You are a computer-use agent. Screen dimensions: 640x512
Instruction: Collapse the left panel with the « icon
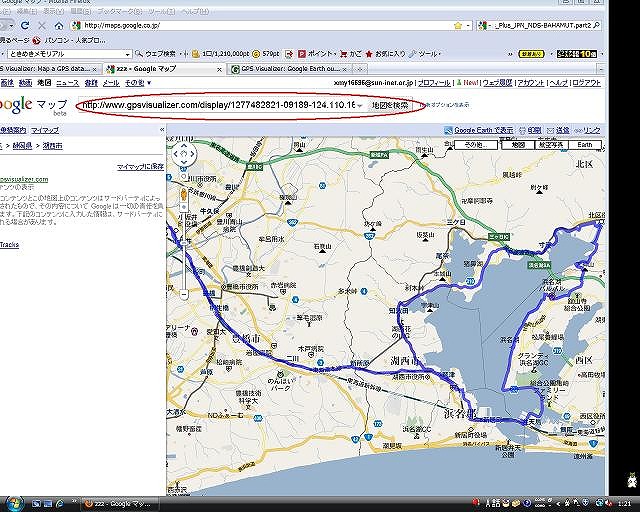(162, 129)
